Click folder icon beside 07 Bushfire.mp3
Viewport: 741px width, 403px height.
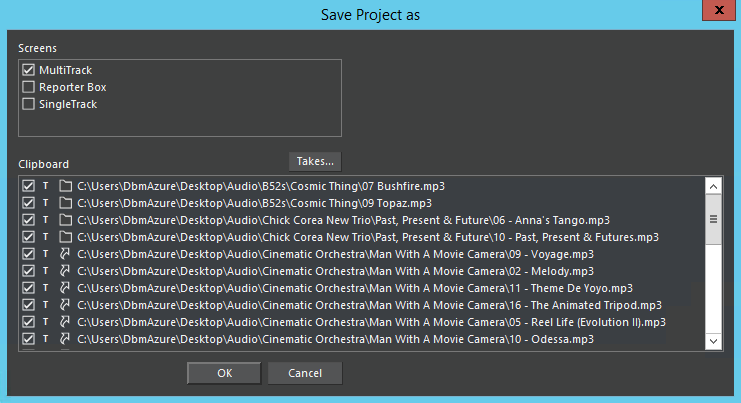65,186
